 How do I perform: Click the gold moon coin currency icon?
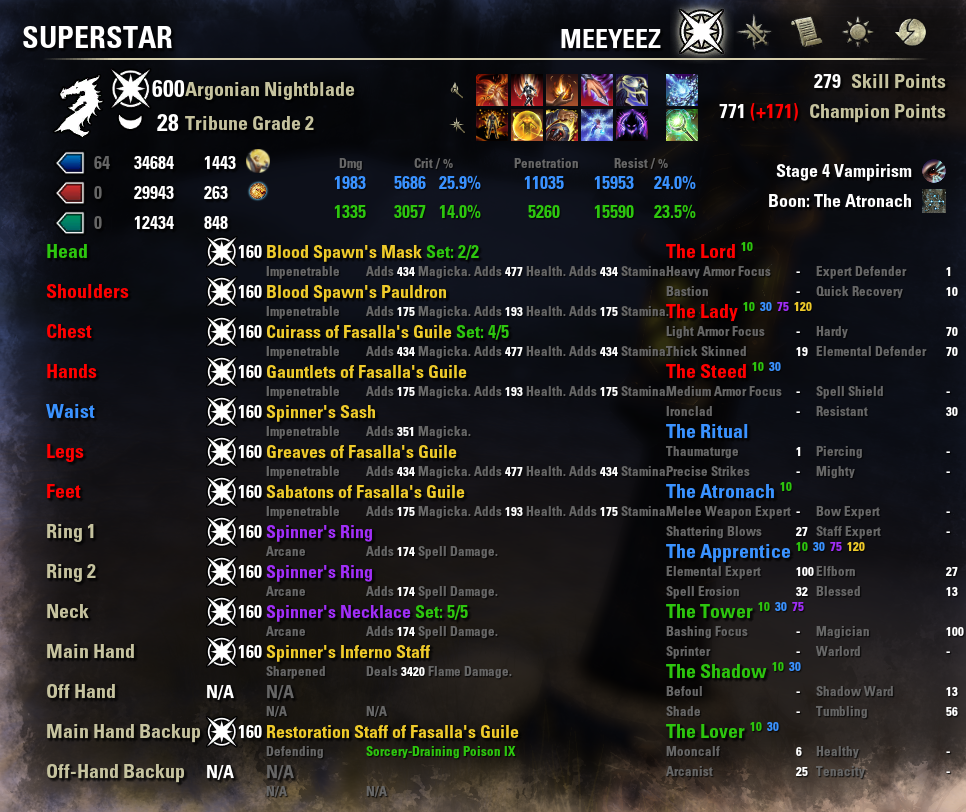(x=258, y=161)
